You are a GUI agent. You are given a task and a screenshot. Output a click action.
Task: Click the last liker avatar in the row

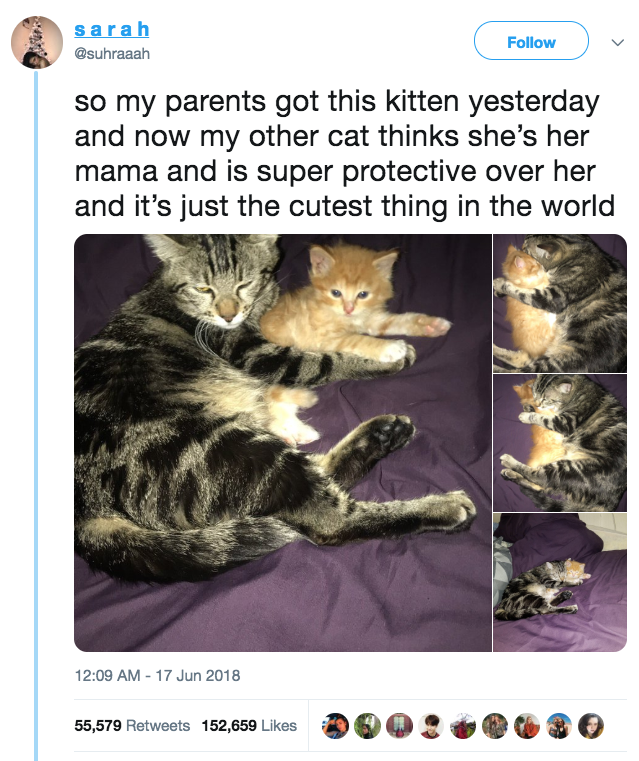[x=592, y=726]
